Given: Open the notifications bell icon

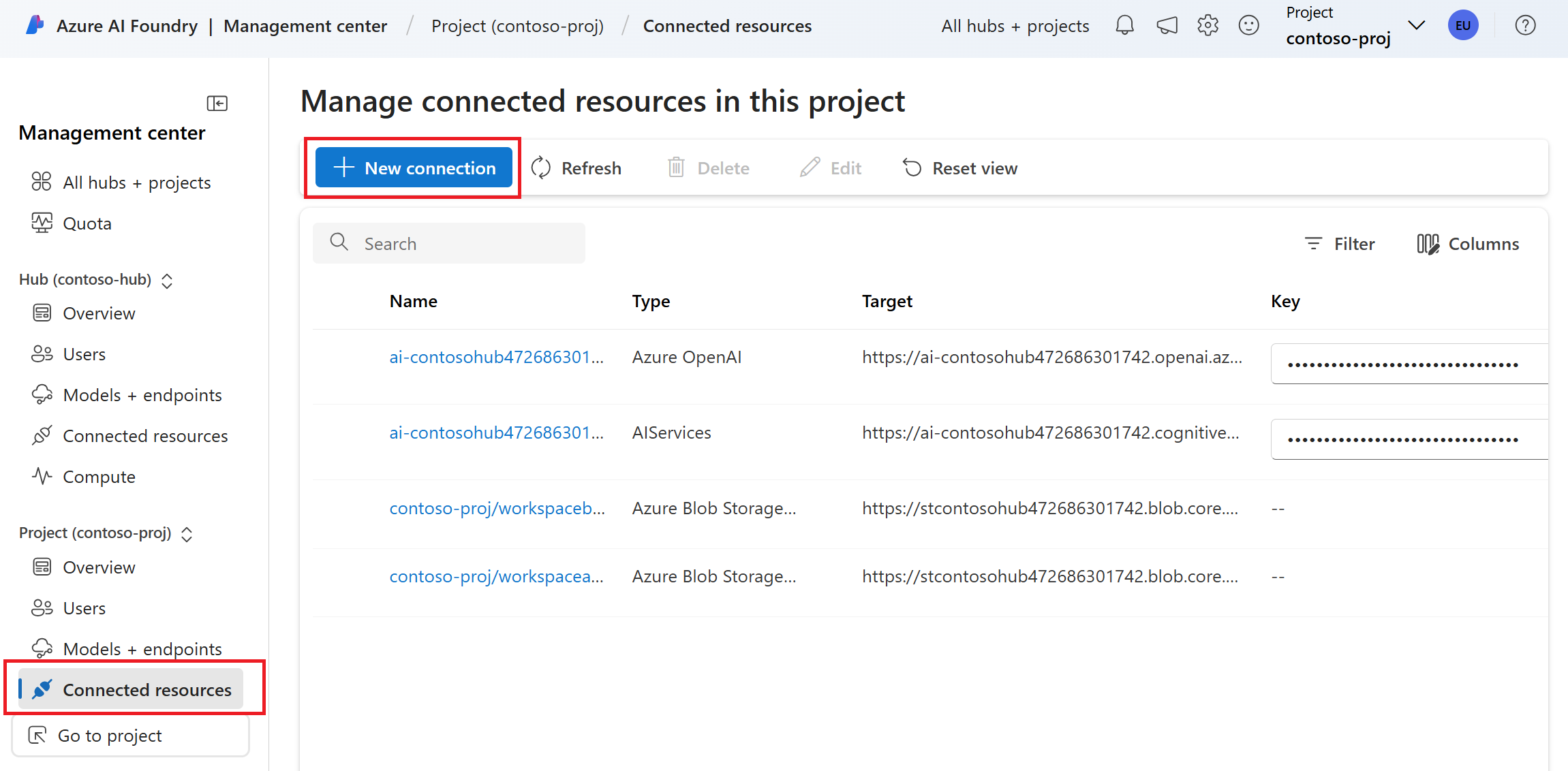Looking at the screenshot, I should tap(1124, 26).
